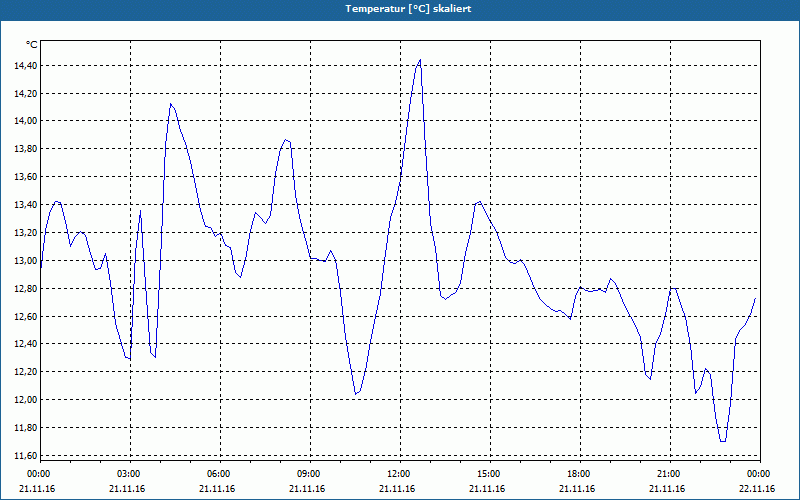Select the 13,20 y-axis value

point(25,233)
